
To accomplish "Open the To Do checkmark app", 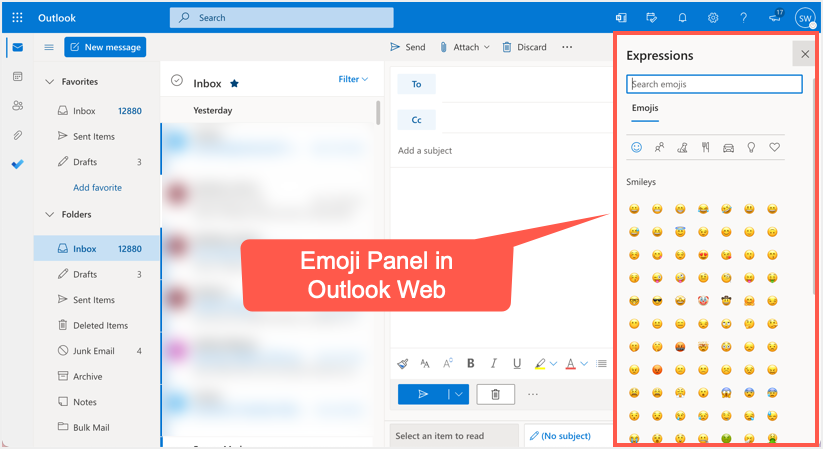I will click(17, 164).
